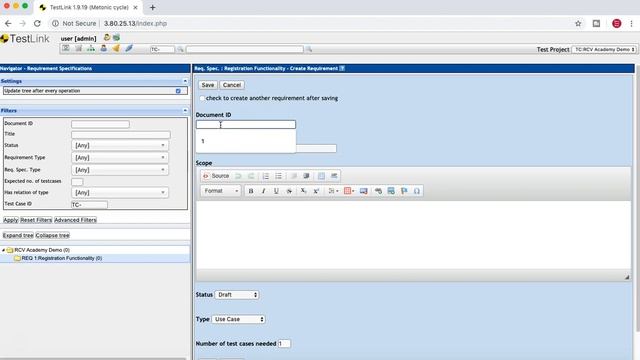
Task: Click the Source button in scope editor
Action: [x=216, y=176]
